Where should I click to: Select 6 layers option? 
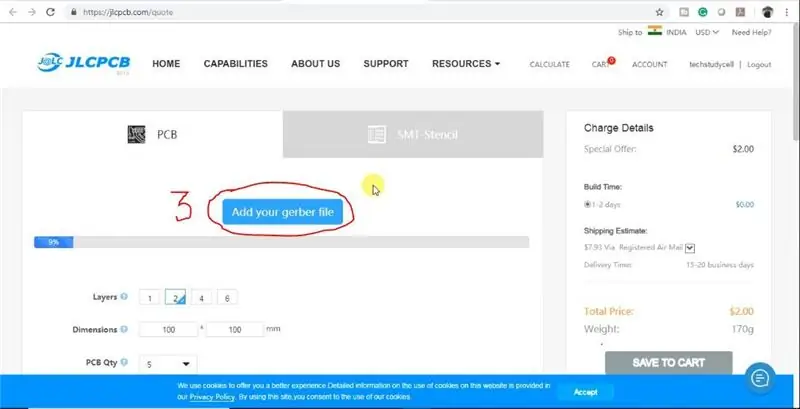227,297
